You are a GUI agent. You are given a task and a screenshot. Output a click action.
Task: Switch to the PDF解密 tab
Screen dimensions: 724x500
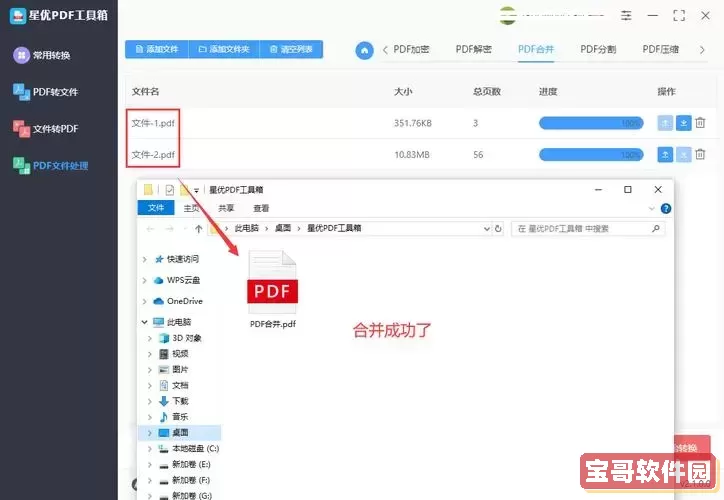pyautogui.click(x=473, y=49)
